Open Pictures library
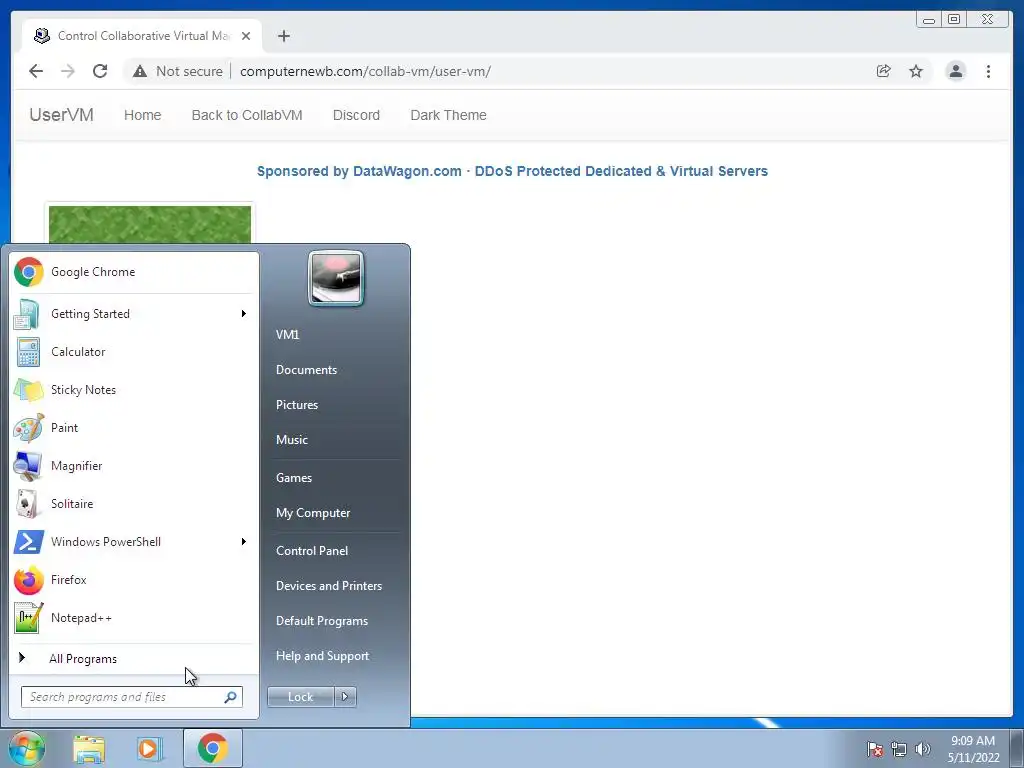The height and width of the screenshot is (768, 1024). pos(297,405)
